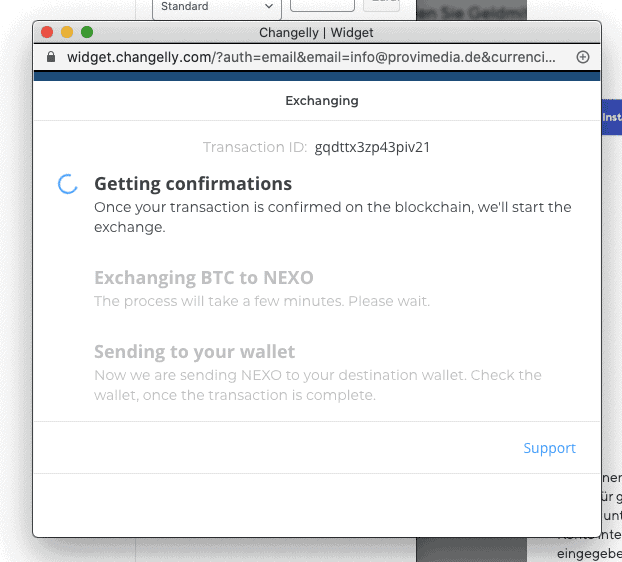Click the Changelly | Widget title bar text
This screenshot has width=622, height=562.
pyautogui.click(x=316, y=33)
